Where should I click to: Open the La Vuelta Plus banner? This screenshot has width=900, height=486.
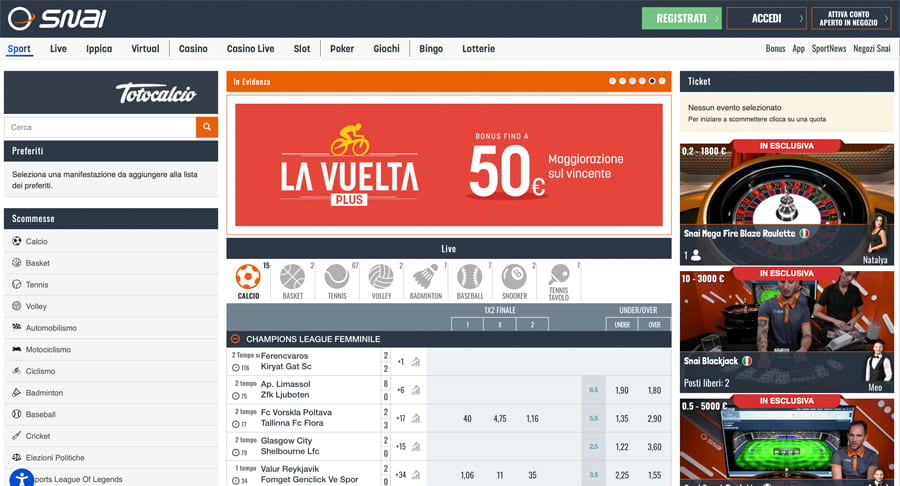(x=449, y=165)
